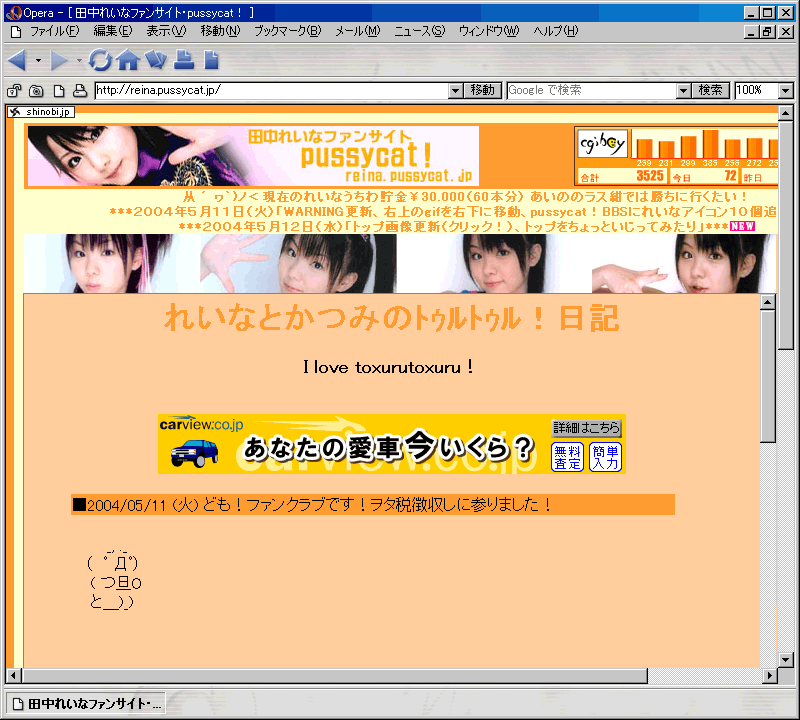The width and height of the screenshot is (800, 720).
Task: Select the 田中れいなファンサイト page tab in bottom bar
Action: tap(86, 704)
